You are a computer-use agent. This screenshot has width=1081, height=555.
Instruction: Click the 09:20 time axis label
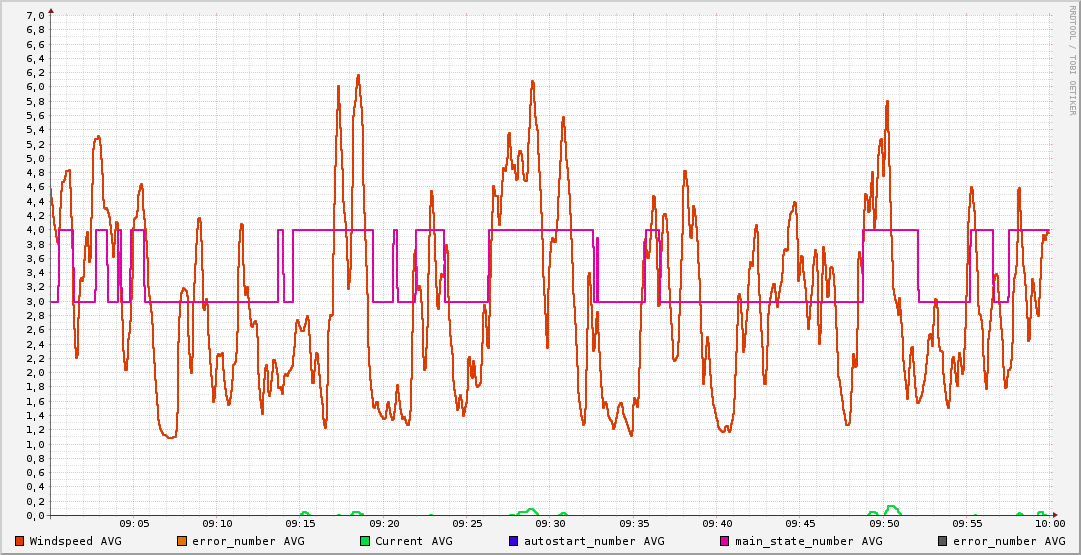[384, 524]
